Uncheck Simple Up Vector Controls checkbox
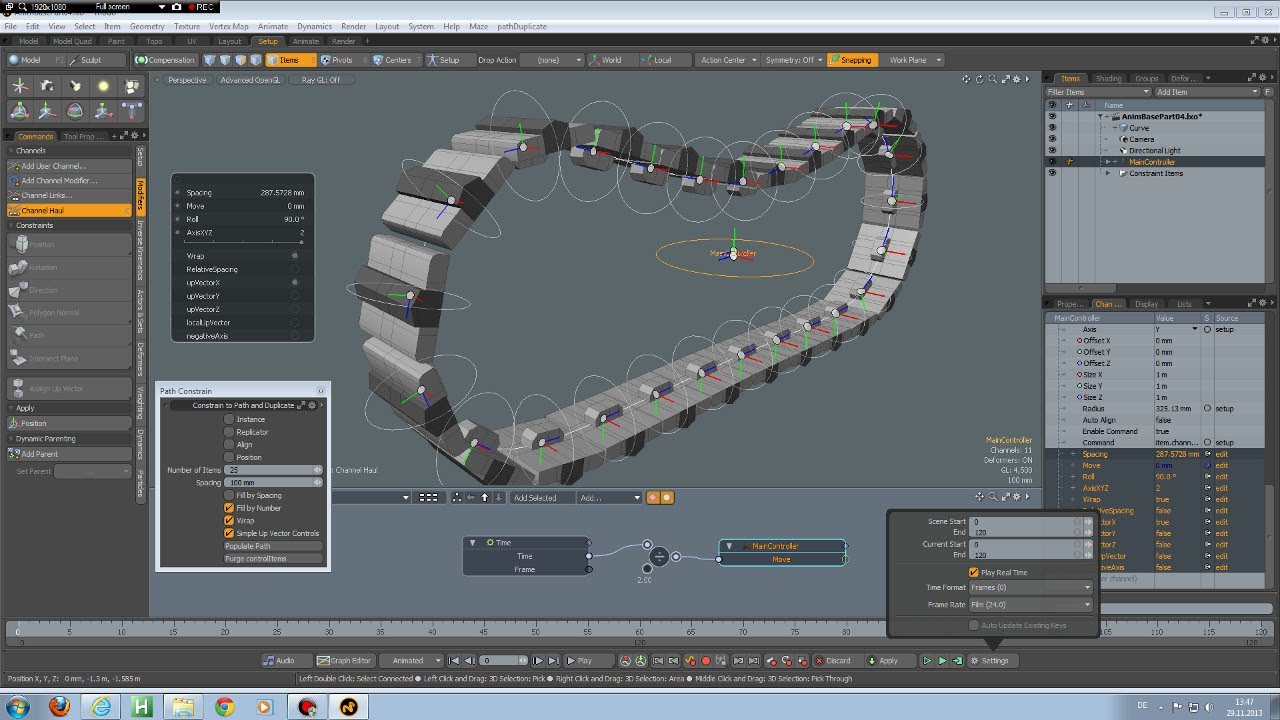 pos(229,533)
